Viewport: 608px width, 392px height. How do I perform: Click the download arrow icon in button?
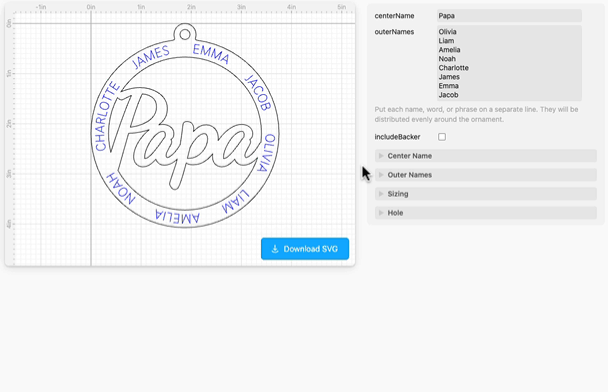275,249
